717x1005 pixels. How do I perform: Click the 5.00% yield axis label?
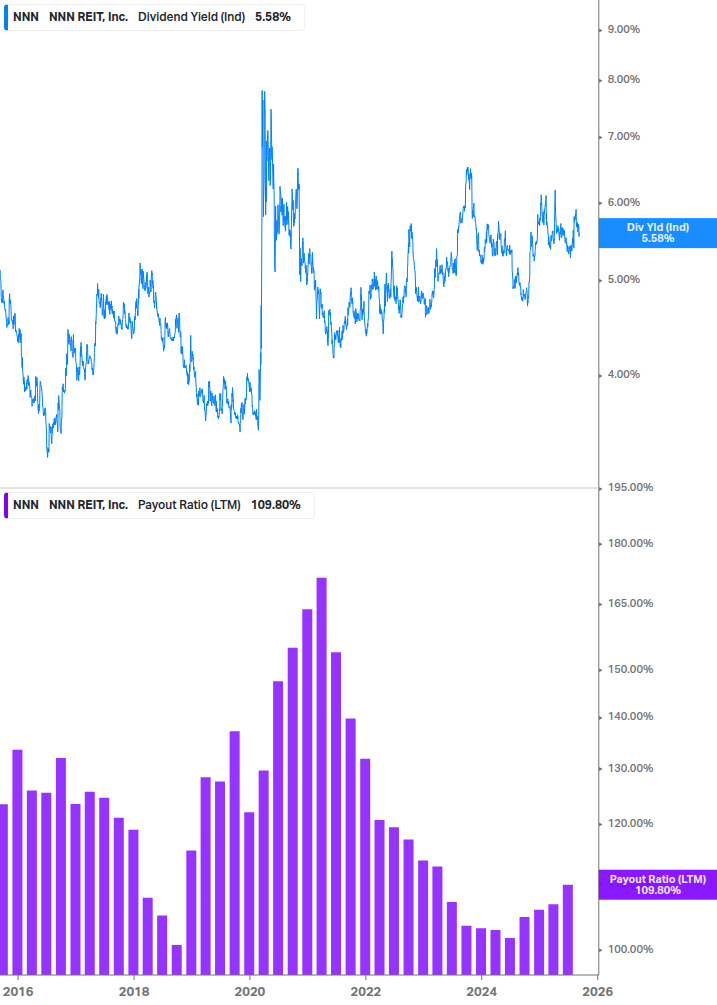[x=623, y=279]
